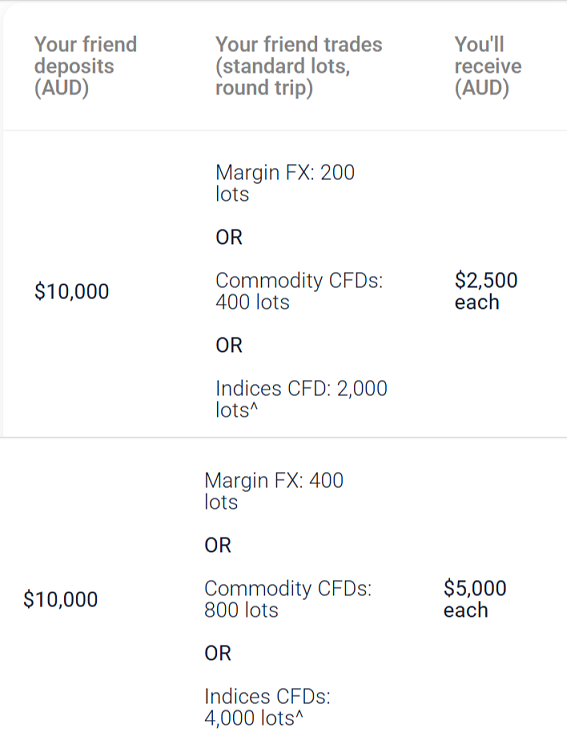The image size is (567, 747).
Task: Click 'OR' above Indices CFDs 4,000 lots
Action: (218, 653)
